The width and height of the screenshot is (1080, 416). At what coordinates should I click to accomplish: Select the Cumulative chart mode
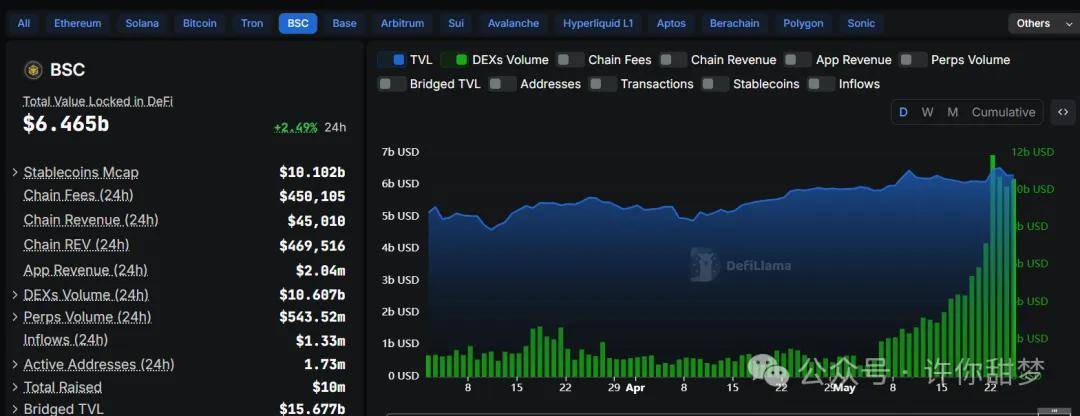point(1004,112)
